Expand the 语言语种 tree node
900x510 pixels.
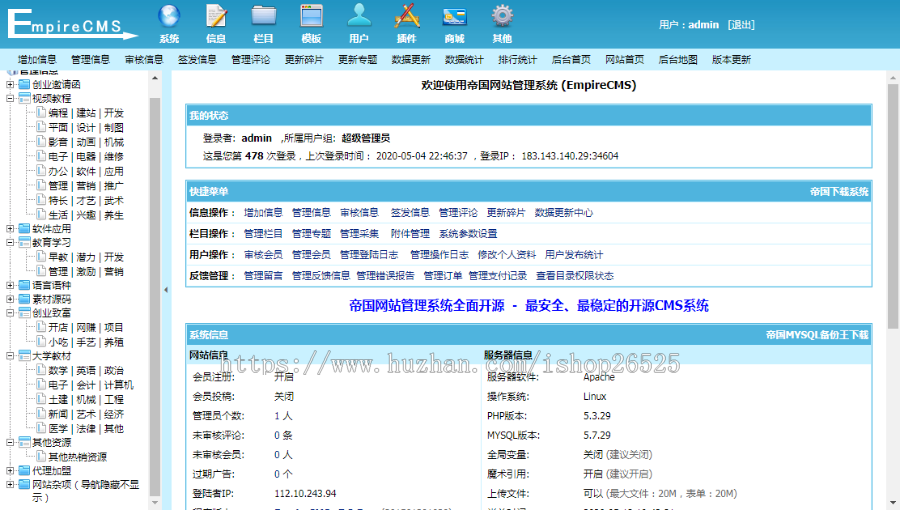coord(11,285)
